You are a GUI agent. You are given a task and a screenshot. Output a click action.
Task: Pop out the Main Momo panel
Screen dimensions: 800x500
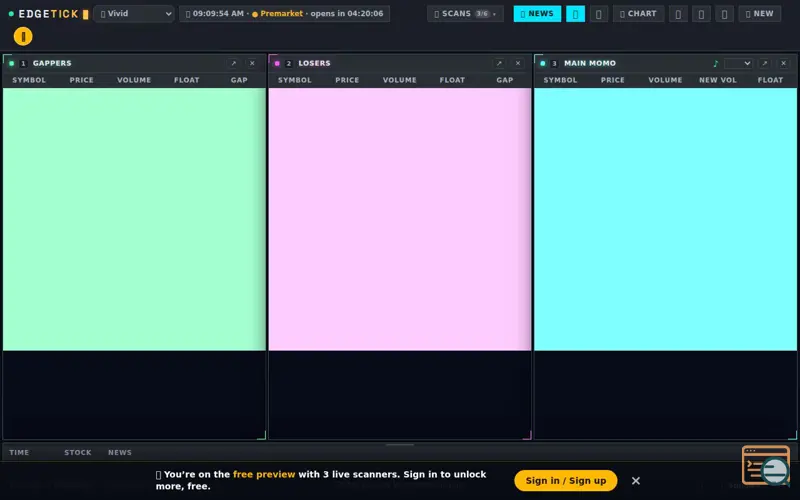click(x=765, y=63)
